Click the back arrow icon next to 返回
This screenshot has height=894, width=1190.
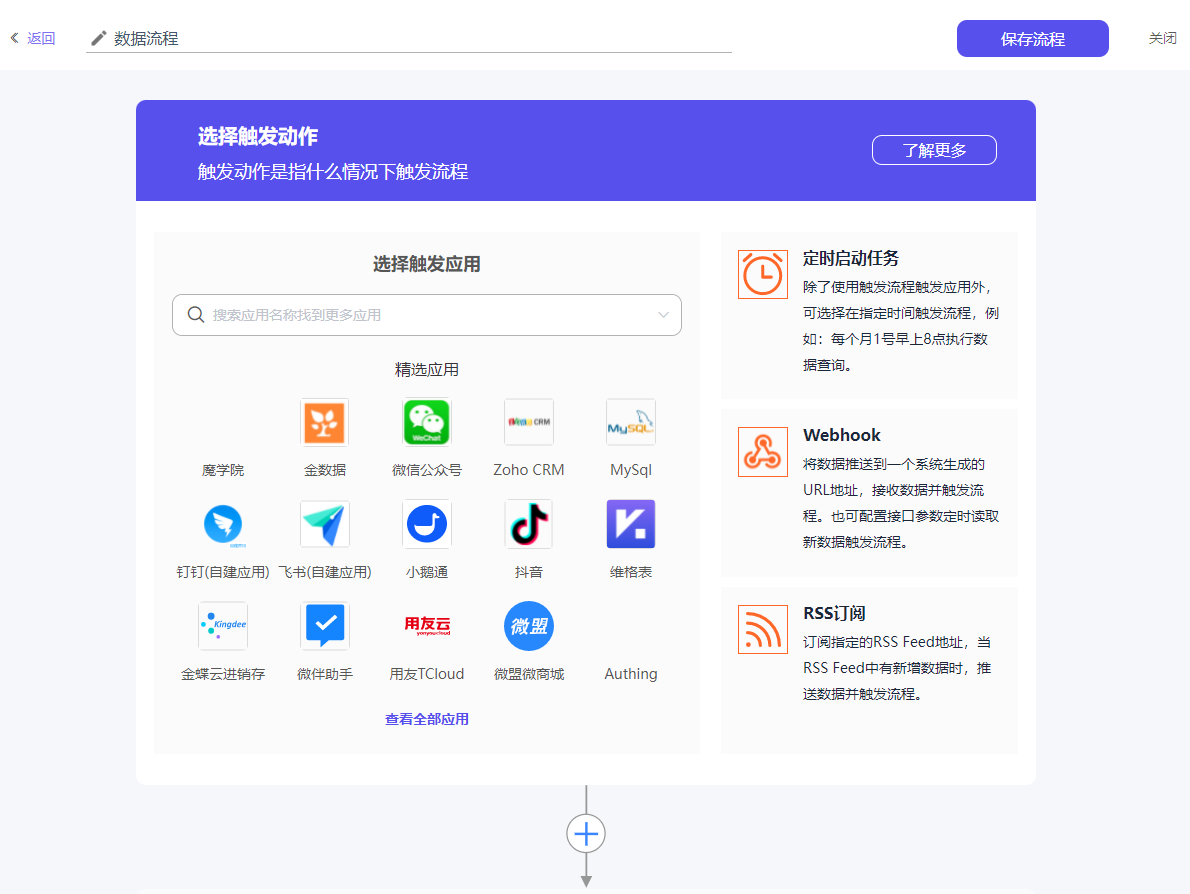coord(14,38)
